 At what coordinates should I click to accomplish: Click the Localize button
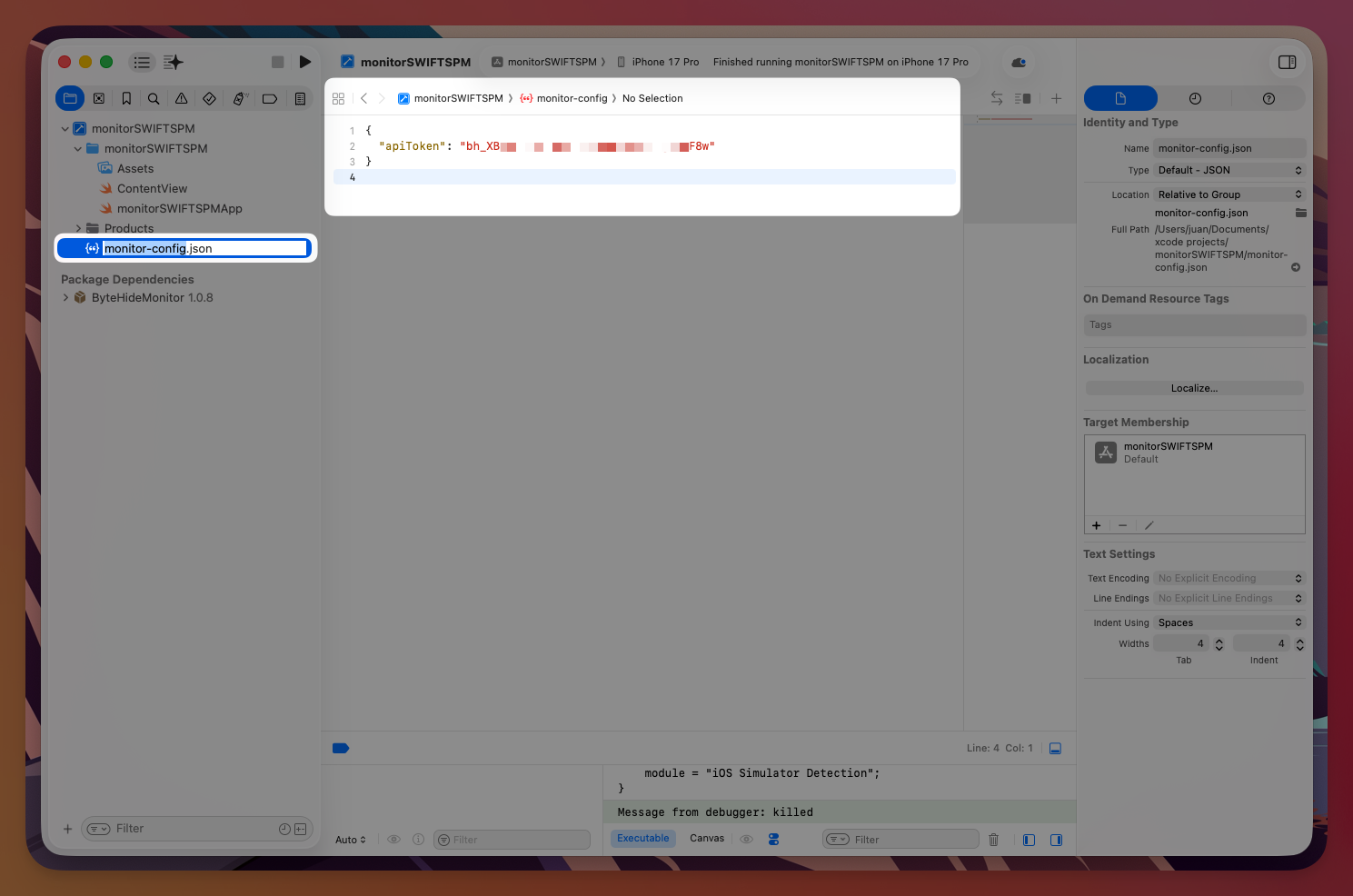tap(1194, 388)
